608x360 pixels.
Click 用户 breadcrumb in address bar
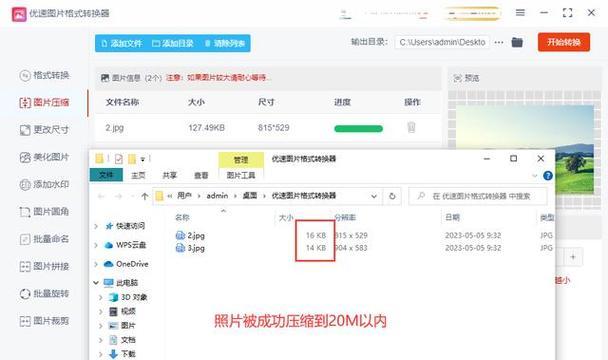click(184, 196)
